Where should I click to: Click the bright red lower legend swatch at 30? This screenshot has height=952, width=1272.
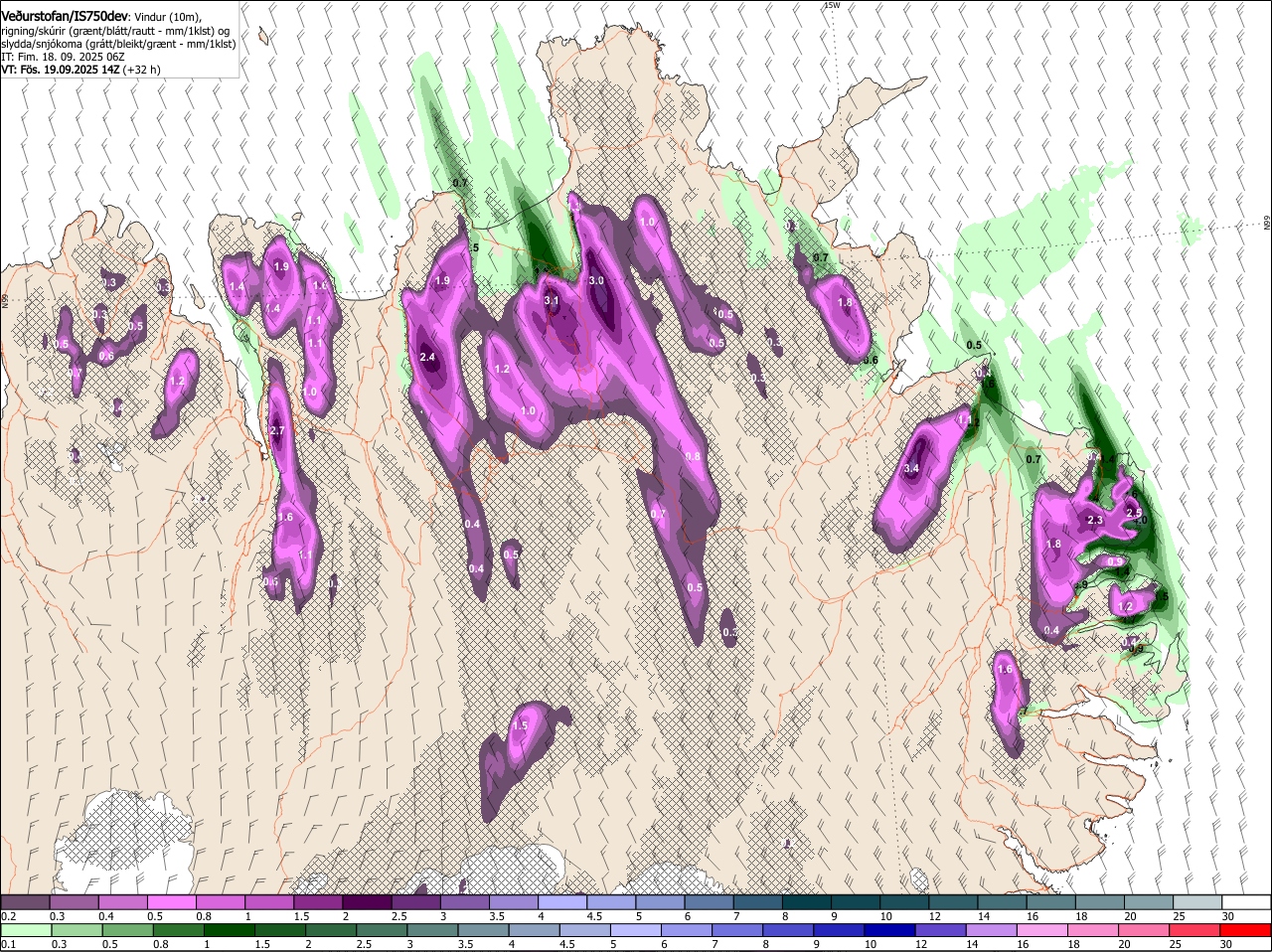click(1246, 931)
